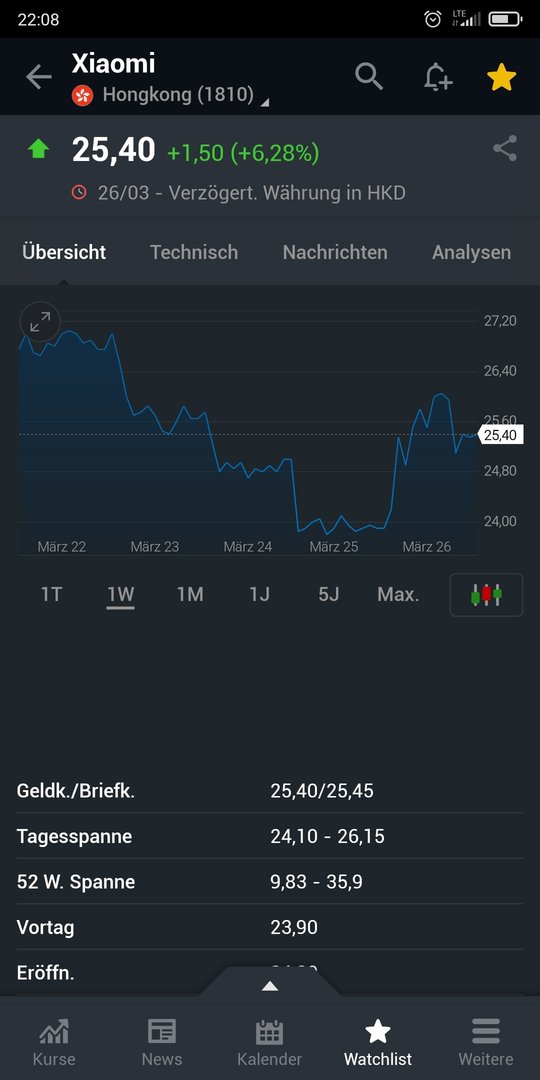Open Kurse in bottom navigation

tap(54, 1041)
